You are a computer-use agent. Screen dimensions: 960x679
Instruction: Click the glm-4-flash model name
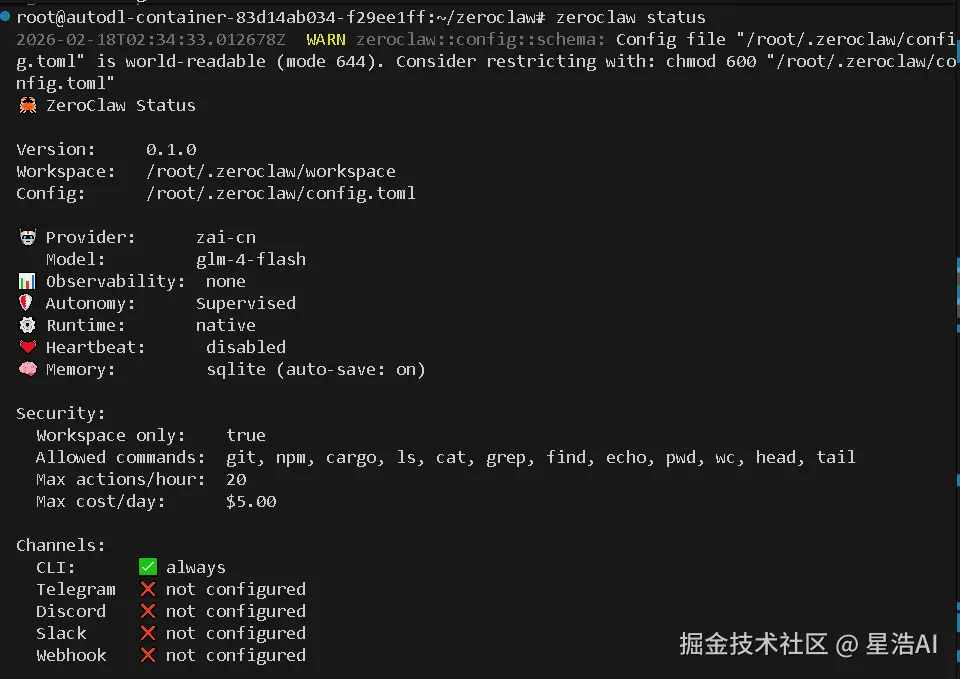click(x=251, y=259)
